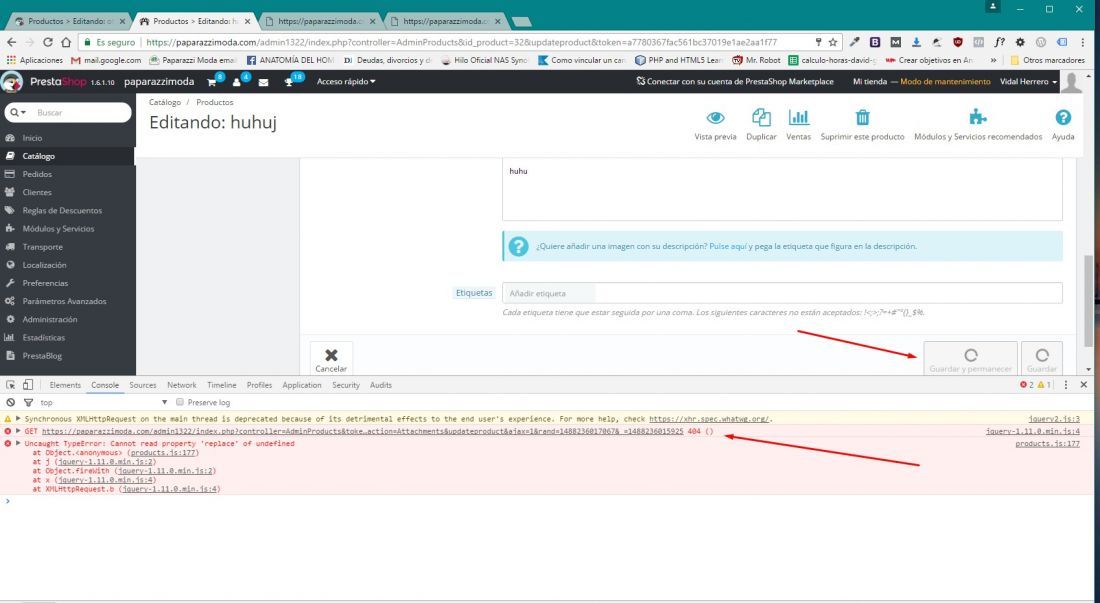Click the console filter funnel icon
1100x603 pixels.
(x=29, y=402)
